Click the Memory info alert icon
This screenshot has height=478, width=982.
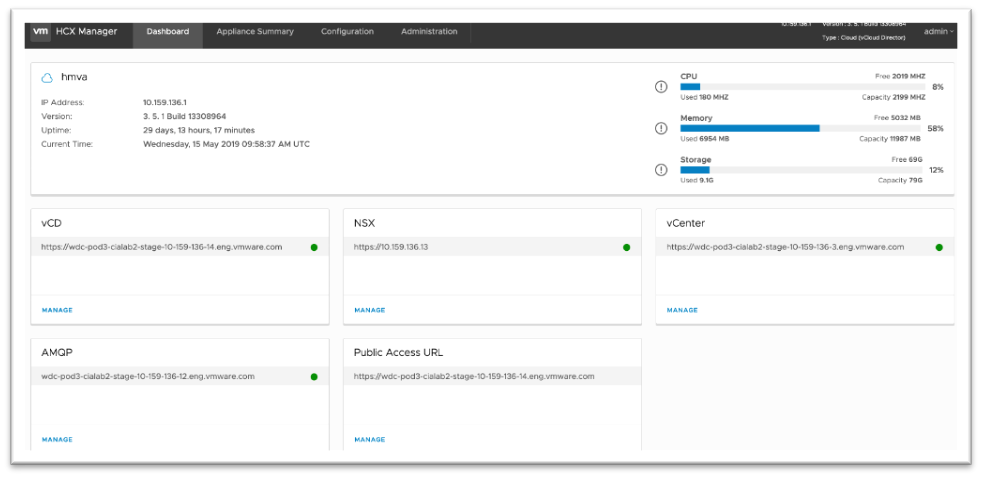tap(661, 128)
